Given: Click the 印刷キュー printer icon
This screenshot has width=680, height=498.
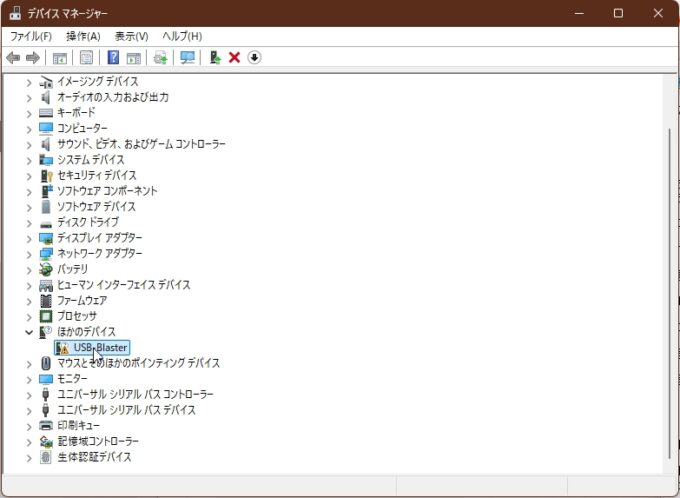Looking at the screenshot, I should pyautogui.click(x=46, y=426).
